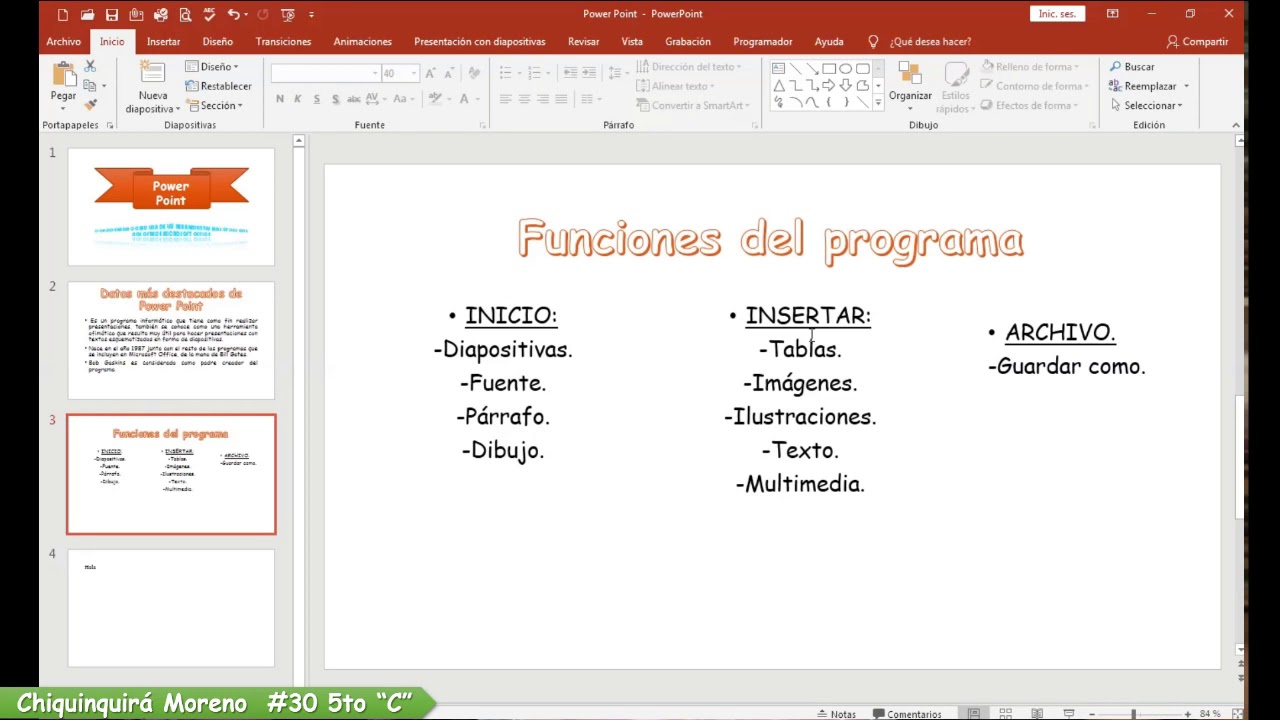Toggle italic K formatting

point(298,99)
